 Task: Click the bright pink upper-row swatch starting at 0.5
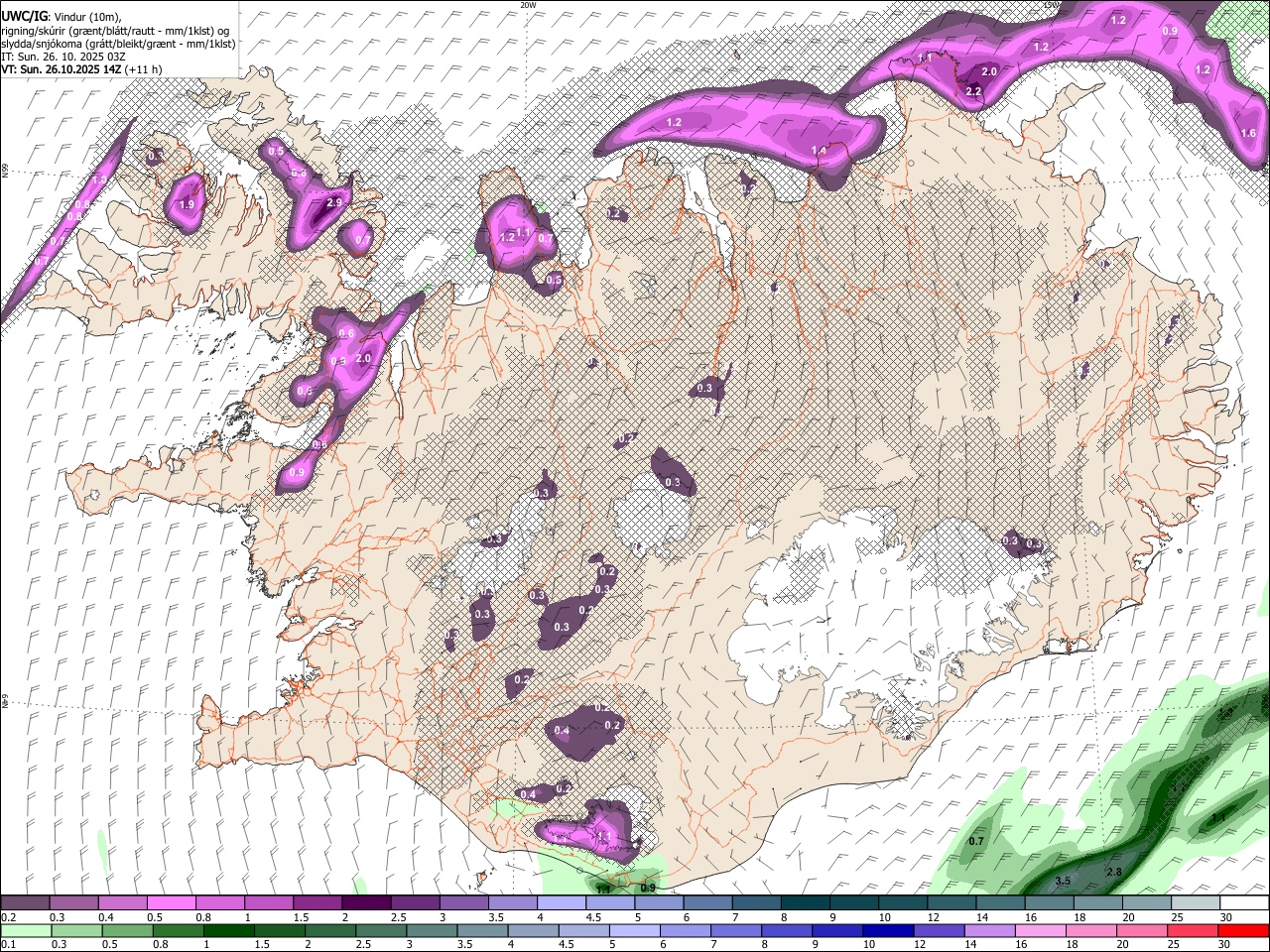coord(171,903)
